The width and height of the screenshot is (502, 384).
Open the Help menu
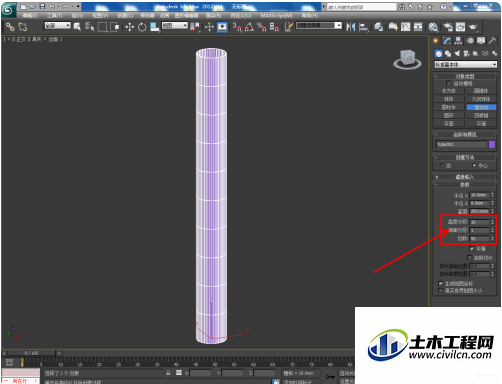(310, 16)
